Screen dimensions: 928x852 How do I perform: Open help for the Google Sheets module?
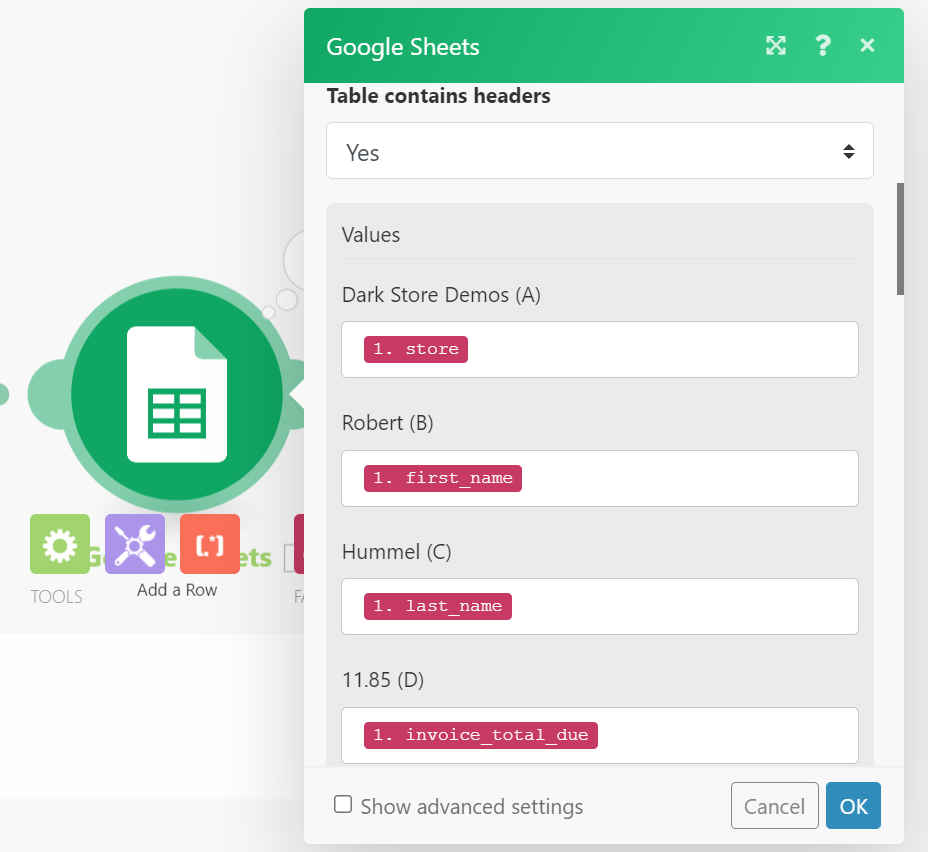823,46
